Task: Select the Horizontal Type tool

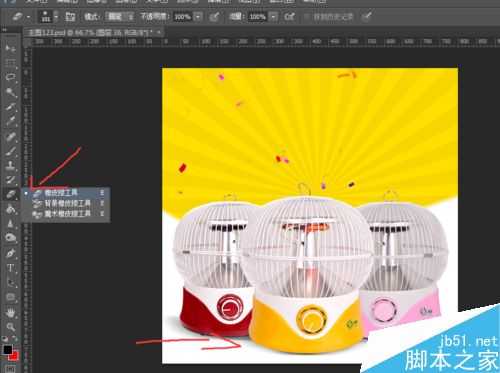Action: tap(11, 268)
